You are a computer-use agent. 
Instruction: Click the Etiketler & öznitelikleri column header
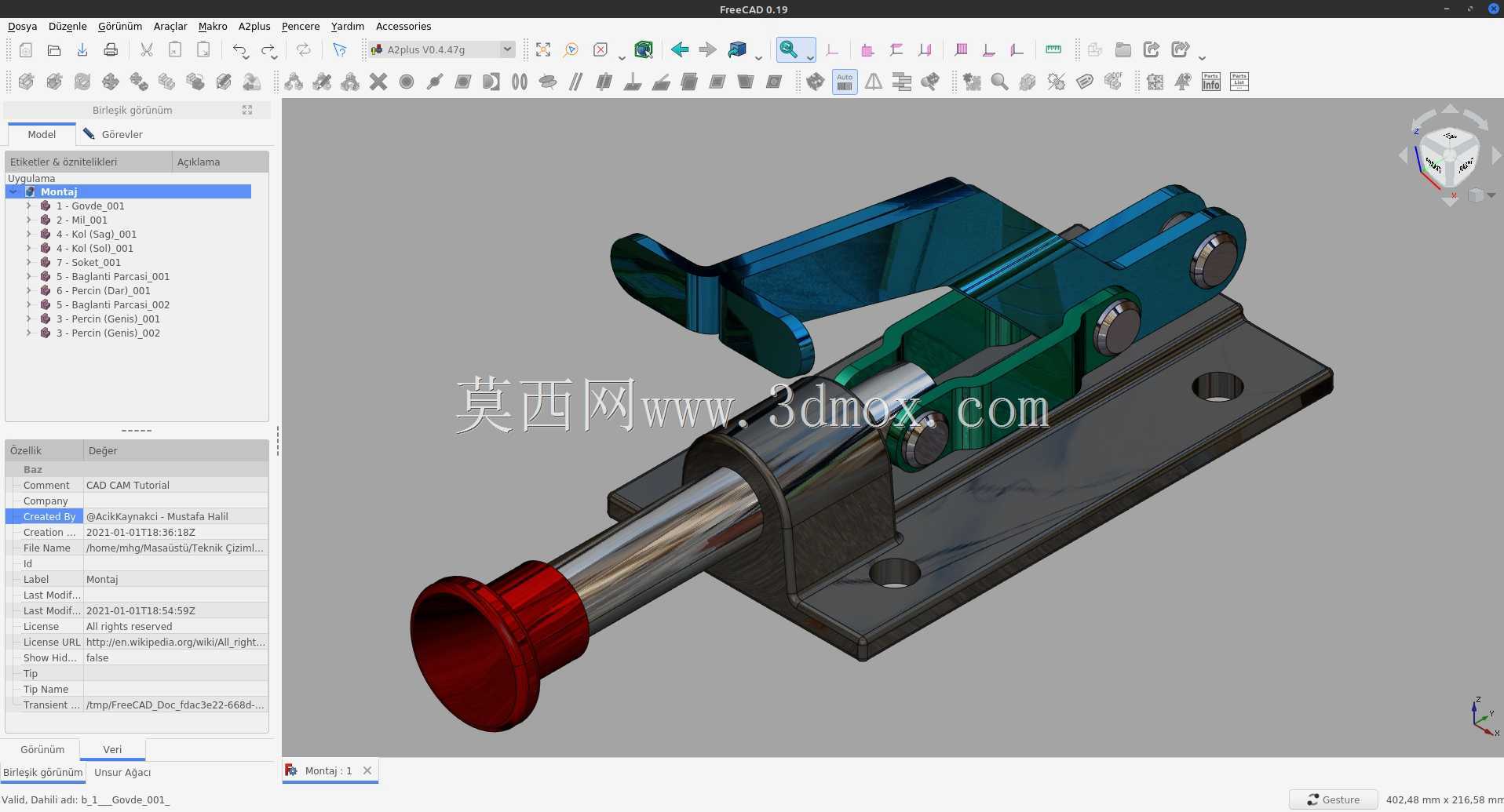click(88, 162)
